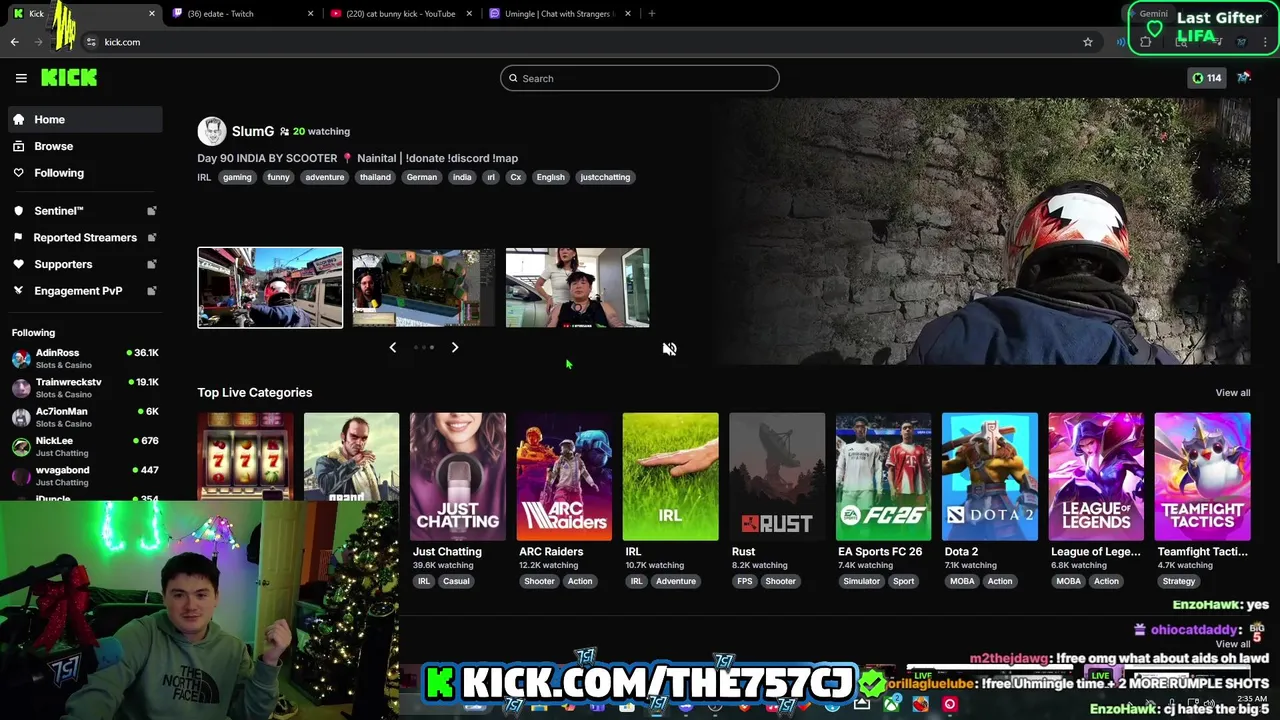
Task: Open SlumG's channel avatar
Action: click(212, 131)
